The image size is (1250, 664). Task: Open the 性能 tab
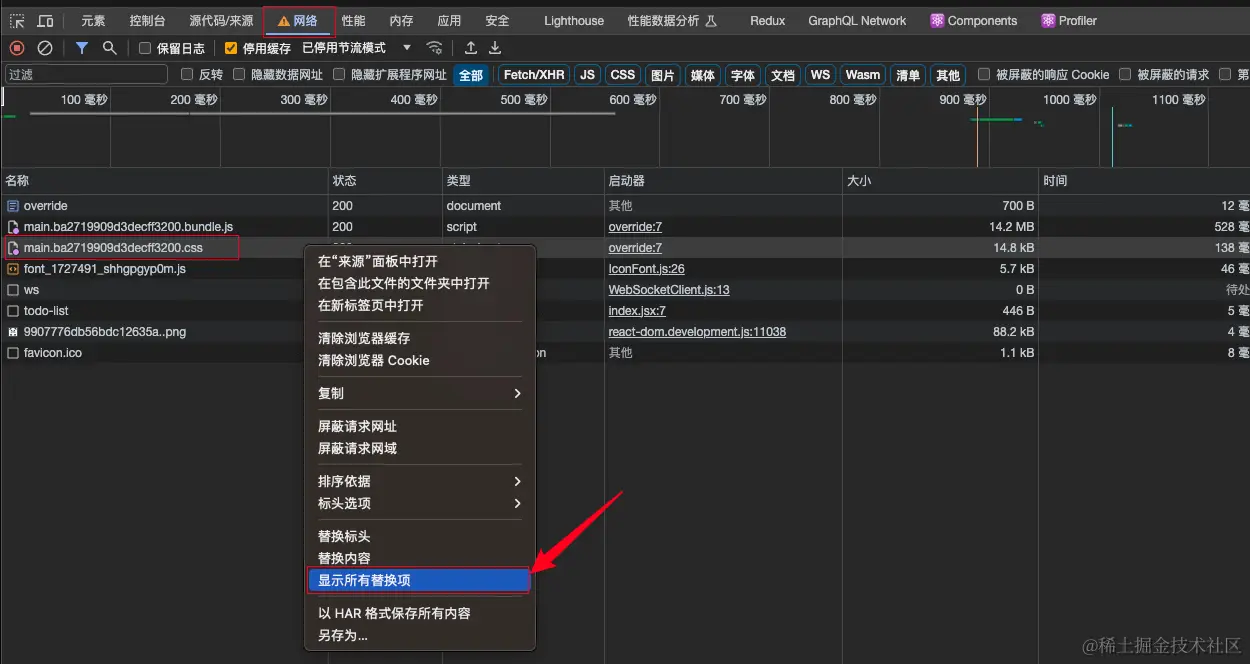(353, 21)
